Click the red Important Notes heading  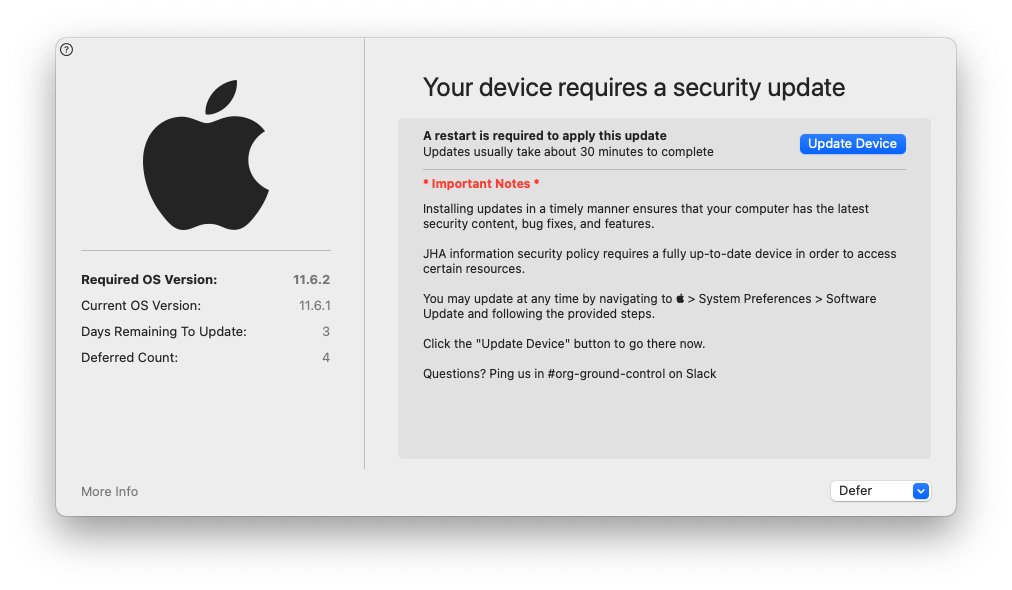coord(481,184)
